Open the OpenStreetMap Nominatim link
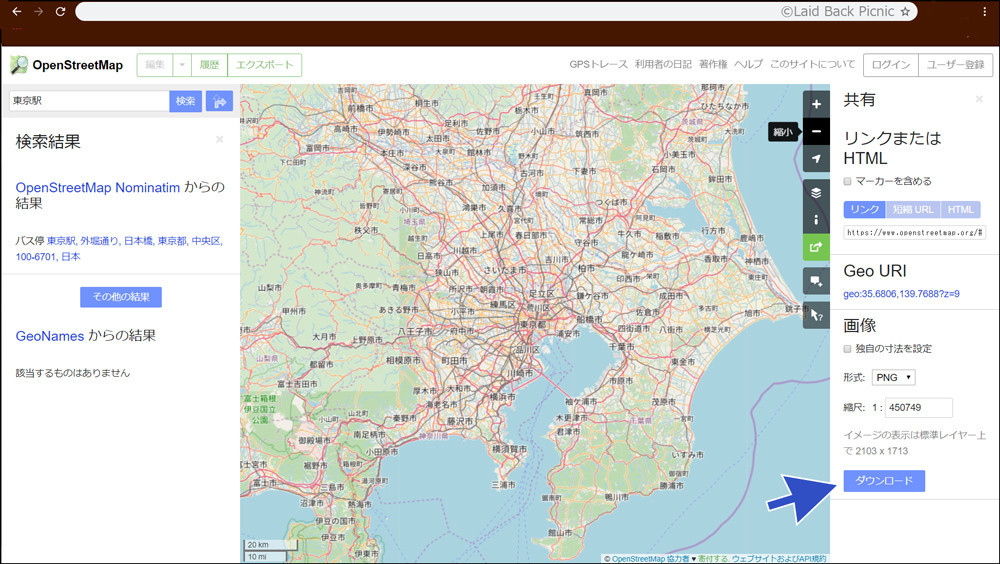The width and height of the screenshot is (1000, 564). 98,188
